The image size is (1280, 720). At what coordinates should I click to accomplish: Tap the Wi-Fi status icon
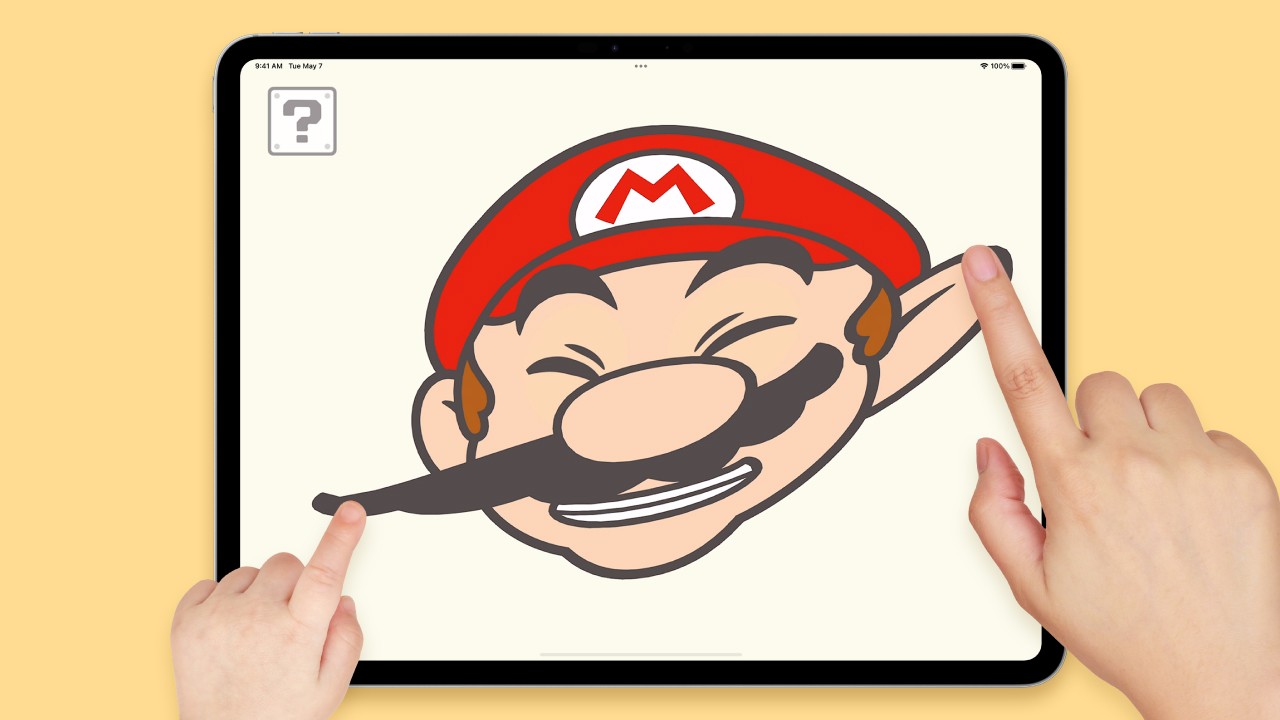[983, 66]
